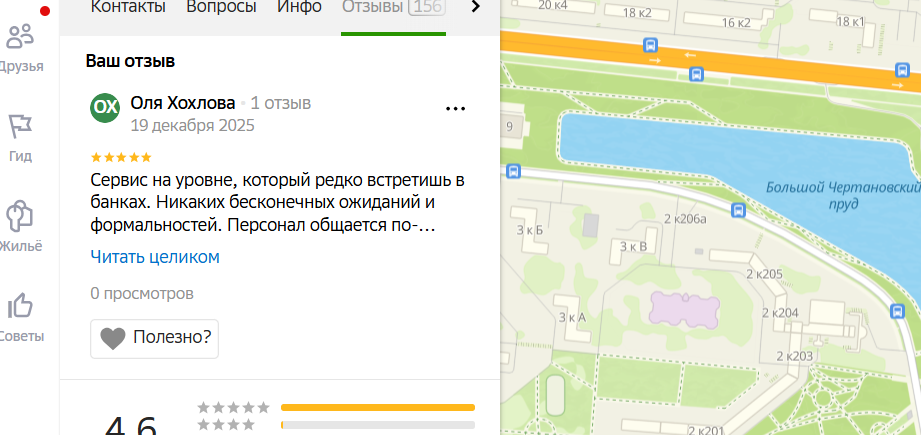Filter reviews by four-star bar
The height and width of the screenshot is (435, 921).
(378, 424)
